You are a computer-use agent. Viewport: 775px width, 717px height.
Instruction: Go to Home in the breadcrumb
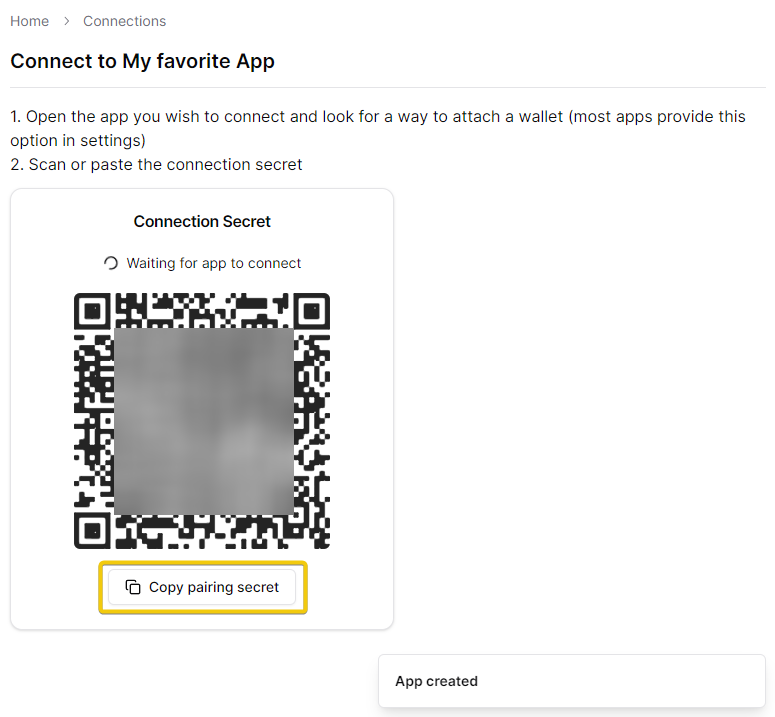[x=29, y=21]
